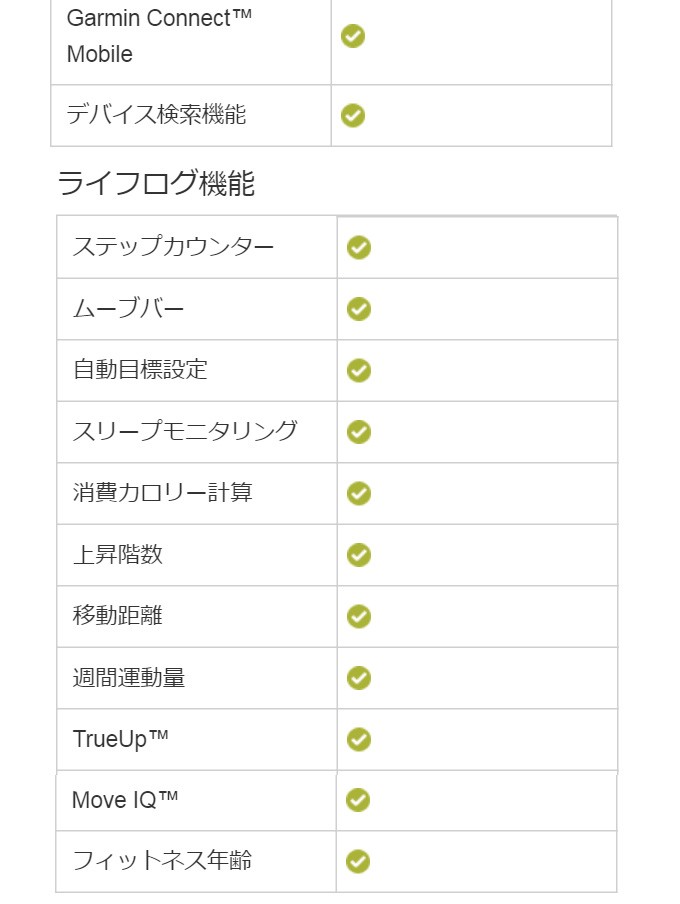
Task: Click the checkmark beside Garmin Connect Mobile
Action: coord(352,36)
